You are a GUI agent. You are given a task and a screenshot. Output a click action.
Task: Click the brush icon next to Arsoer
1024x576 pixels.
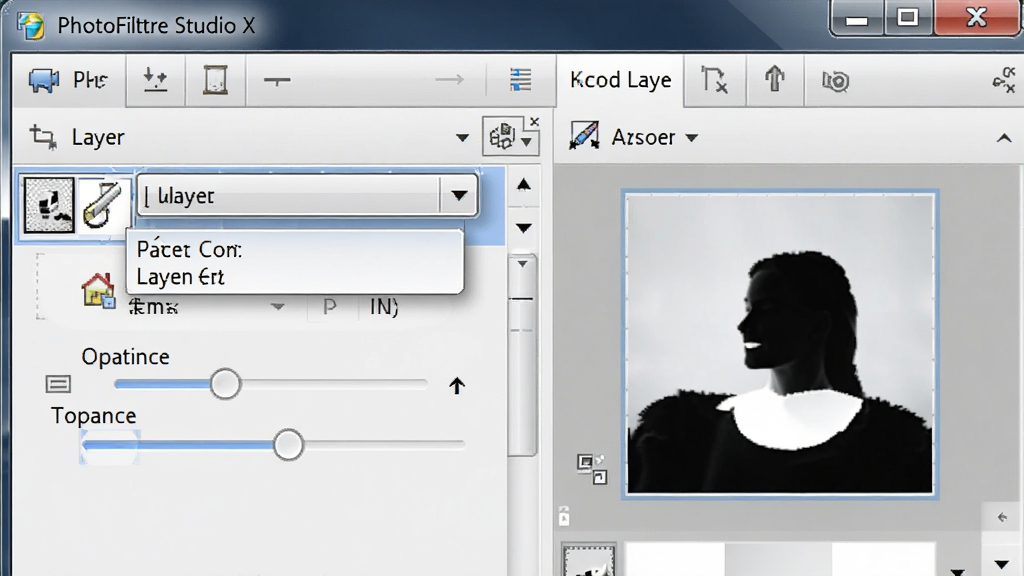coord(584,136)
